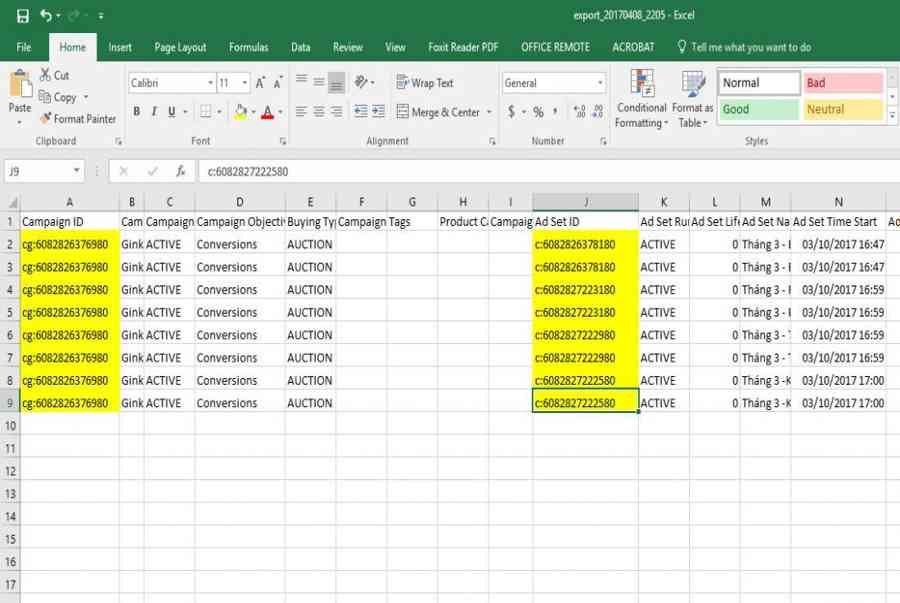Toggle Wrap Text for the cell
The height and width of the screenshot is (603, 900).
[425, 83]
